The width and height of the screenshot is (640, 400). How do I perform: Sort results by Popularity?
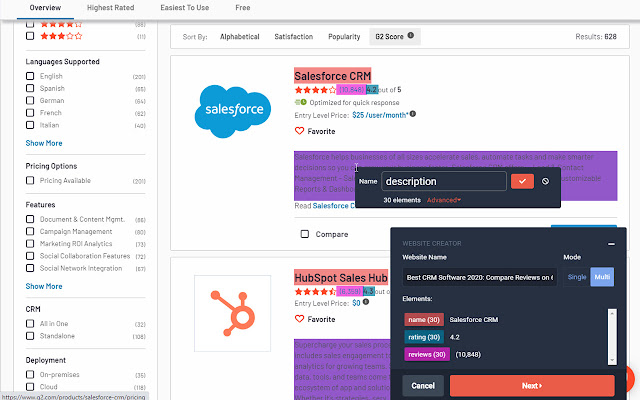(x=344, y=37)
